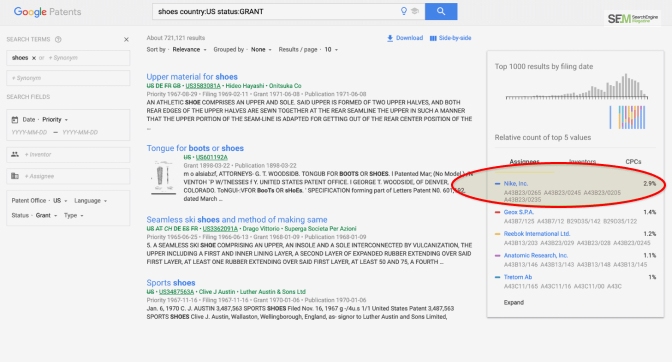
Task: Select Anatomic Research, Inc. assignee
Action: [x=536, y=255]
